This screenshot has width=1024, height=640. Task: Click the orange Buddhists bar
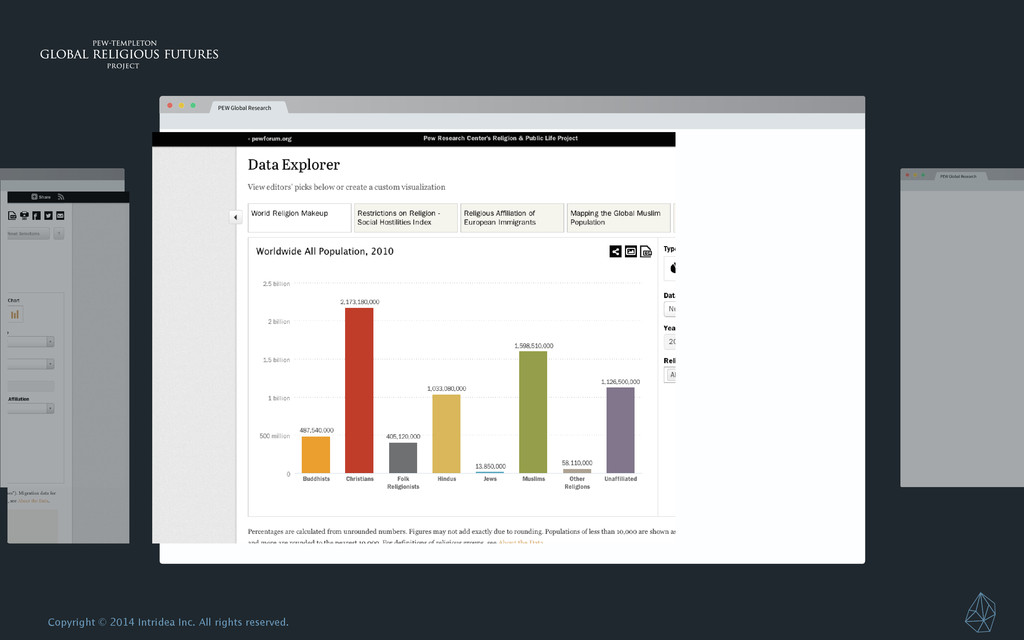click(x=315, y=455)
